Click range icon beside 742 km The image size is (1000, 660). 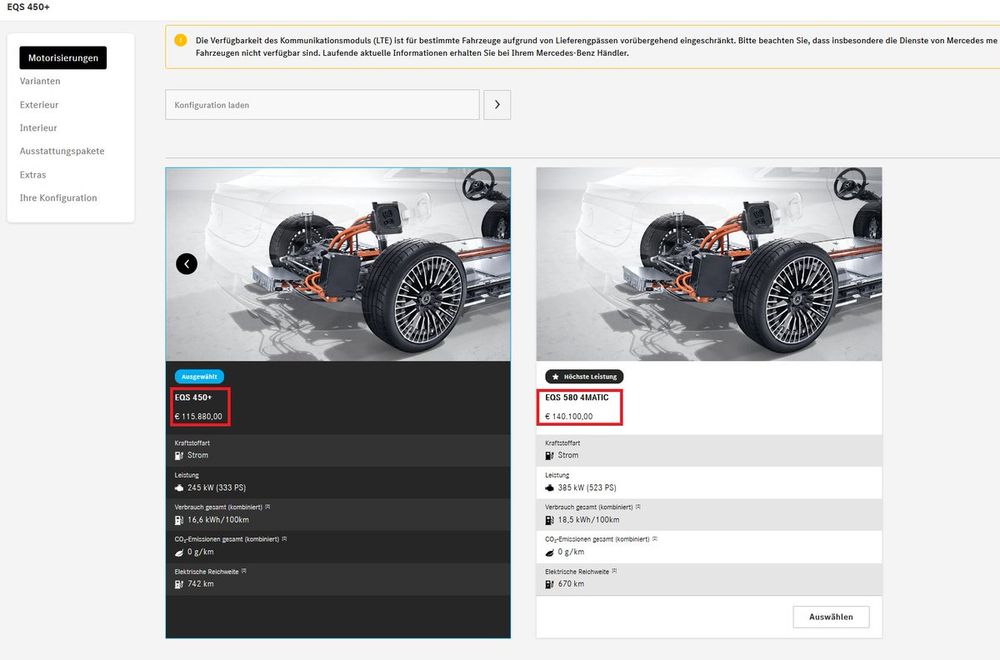[x=179, y=584]
